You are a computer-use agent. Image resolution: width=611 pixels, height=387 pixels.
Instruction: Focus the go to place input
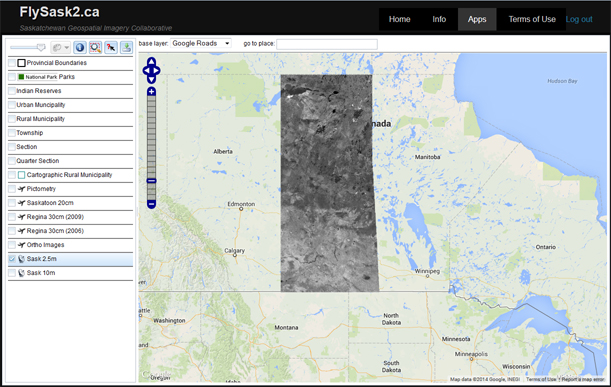click(327, 44)
